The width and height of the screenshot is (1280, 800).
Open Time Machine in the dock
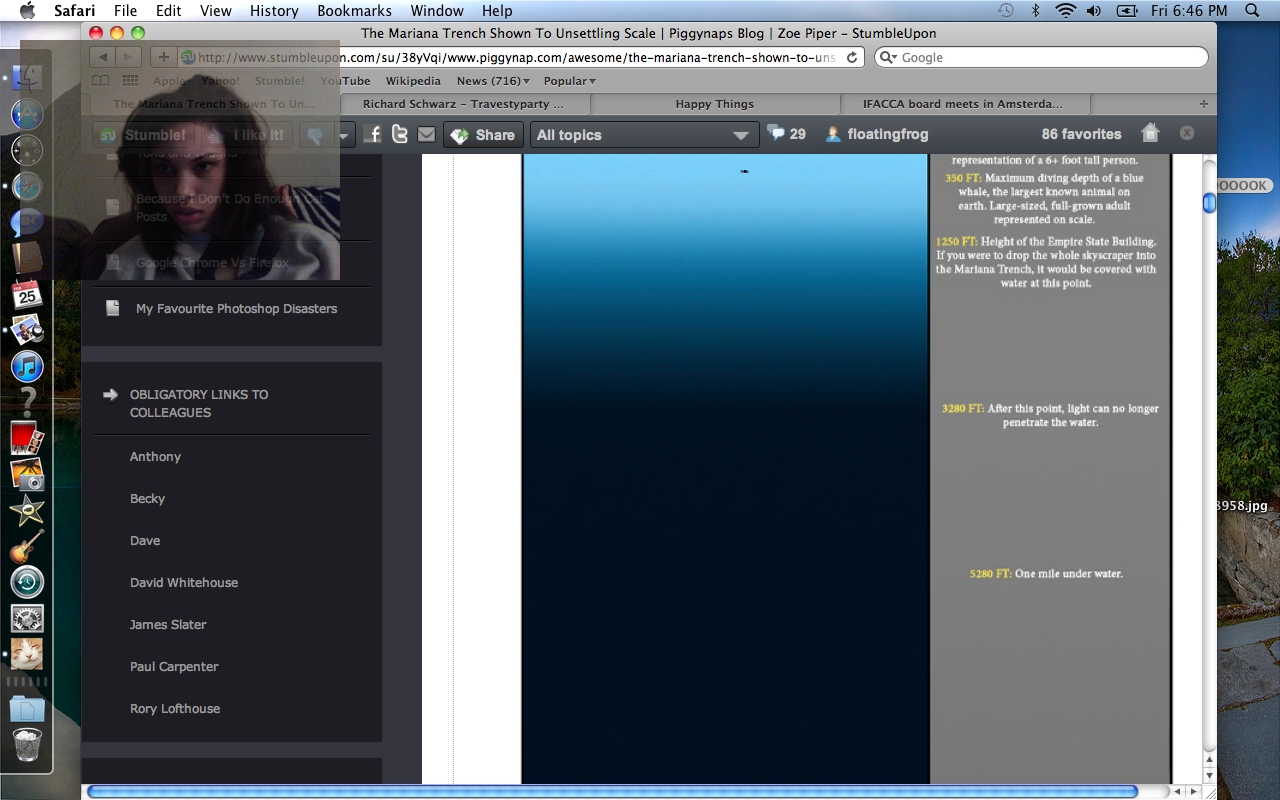[27, 582]
